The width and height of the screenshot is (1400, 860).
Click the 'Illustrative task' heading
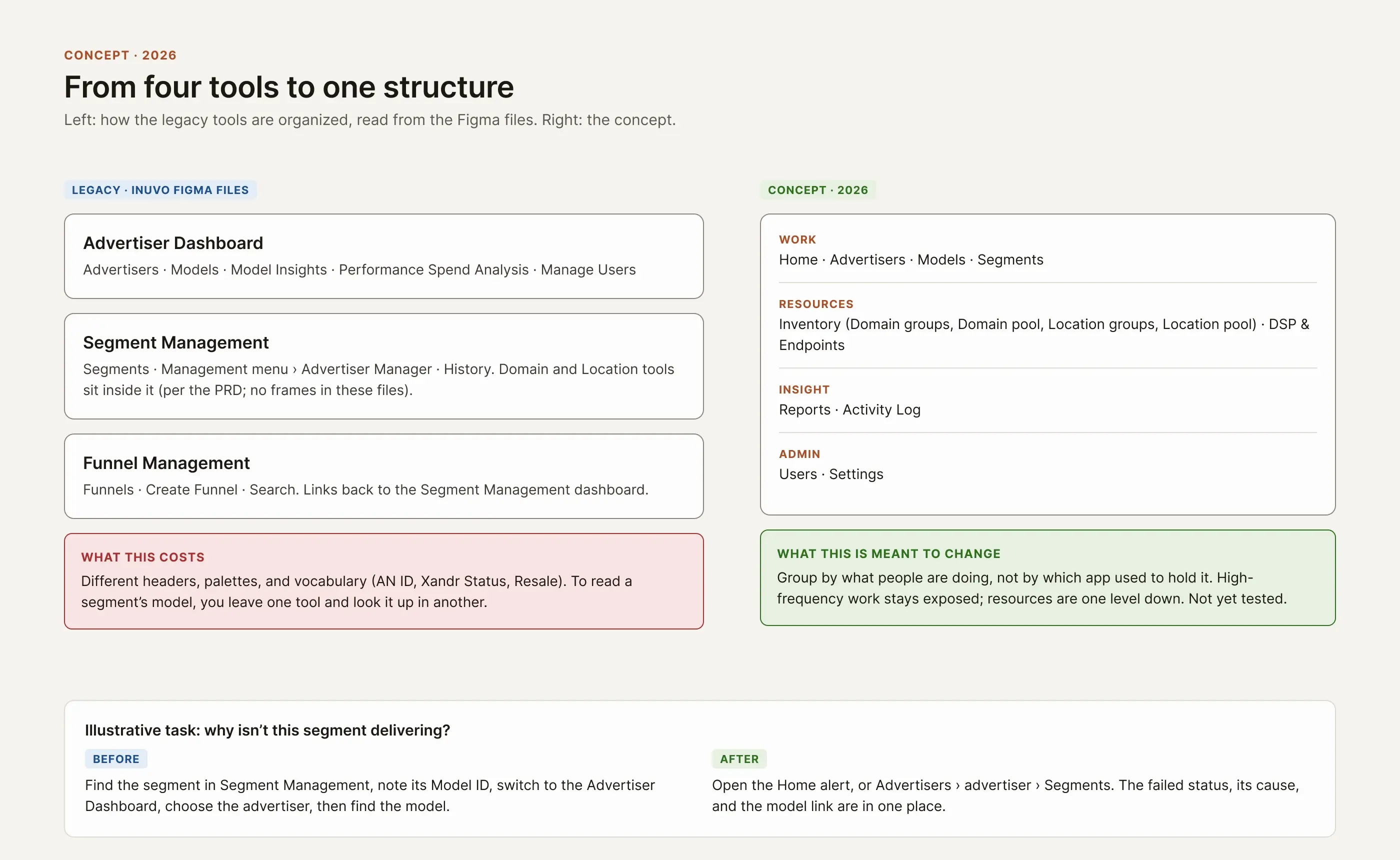point(267,730)
